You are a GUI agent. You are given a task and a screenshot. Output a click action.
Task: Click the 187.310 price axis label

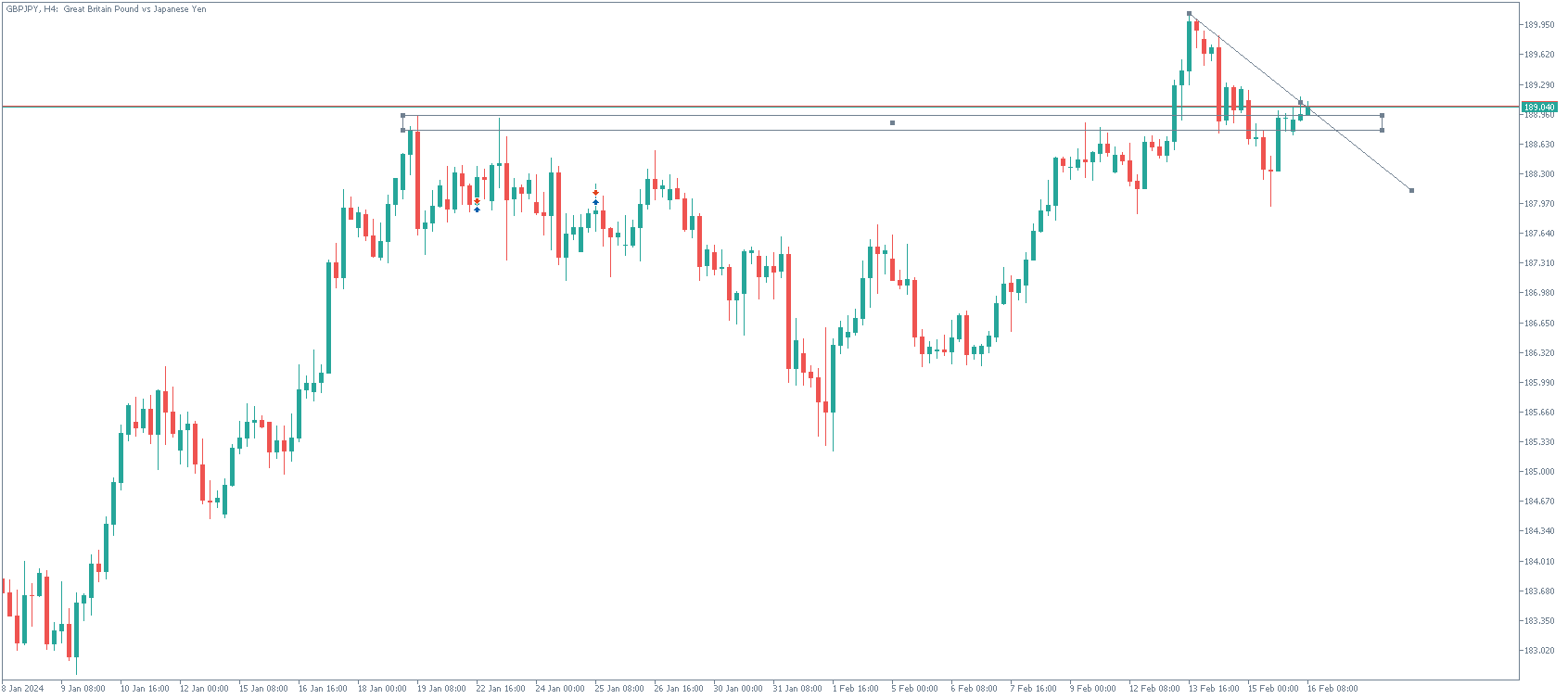1539,263
